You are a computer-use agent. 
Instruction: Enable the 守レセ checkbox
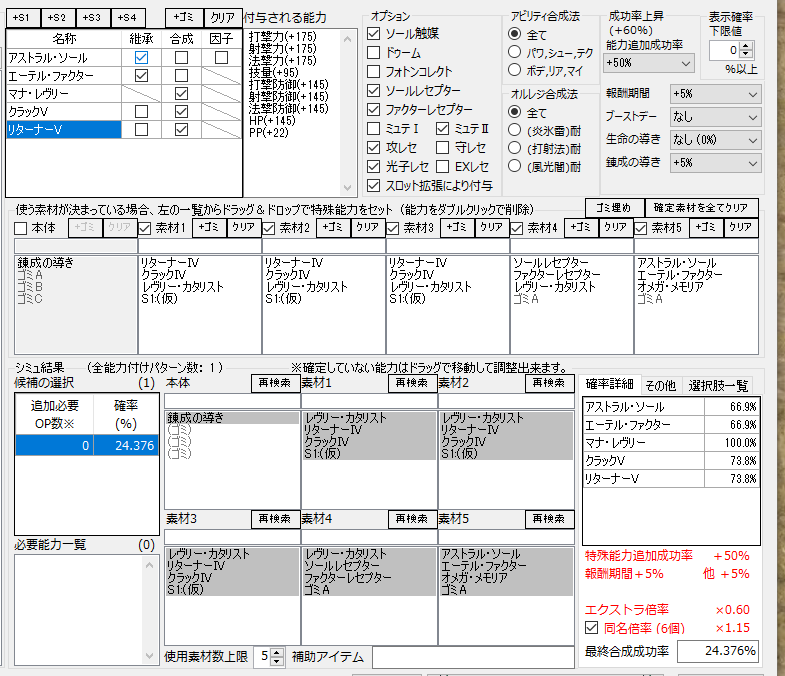pyautogui.click(x=442, y=148)
